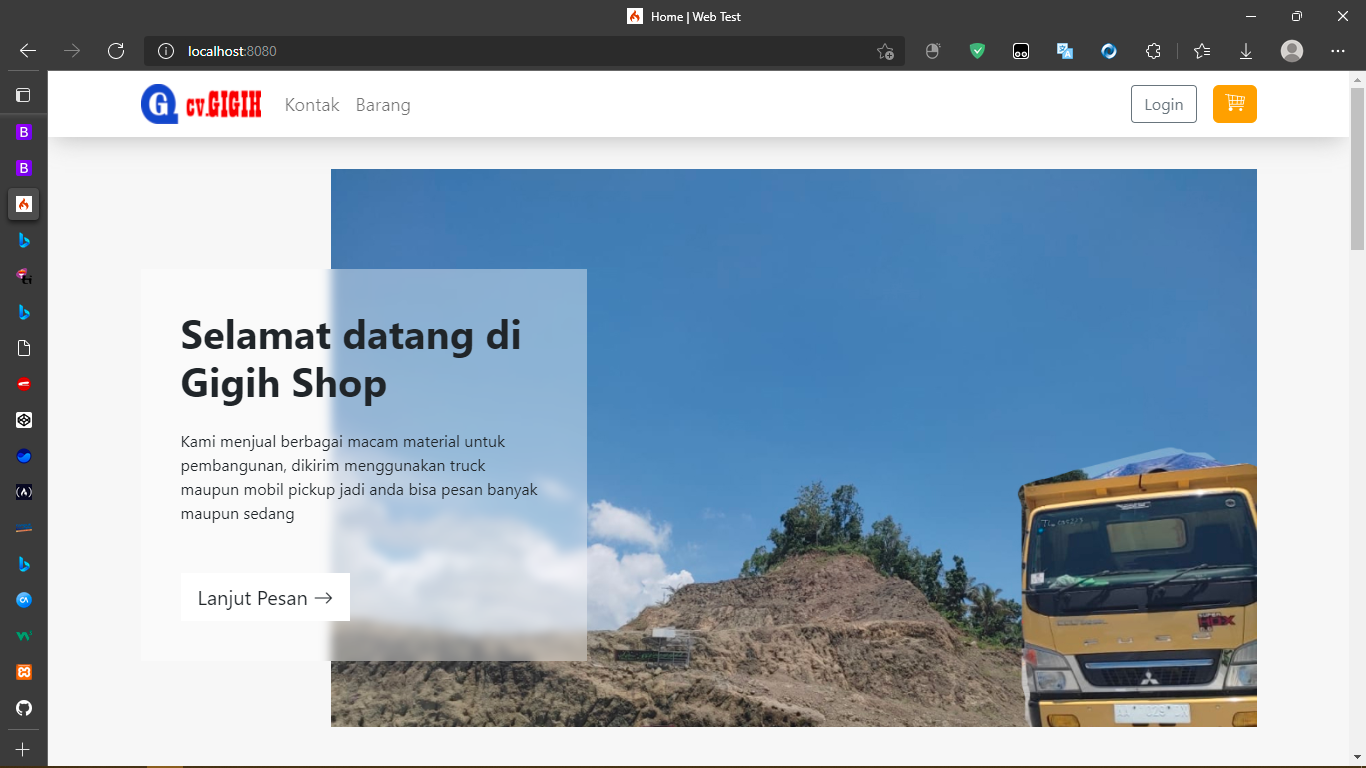1366x768 pixels.
Task: Open browser downloads
Action: click(x=1245, y=50)
